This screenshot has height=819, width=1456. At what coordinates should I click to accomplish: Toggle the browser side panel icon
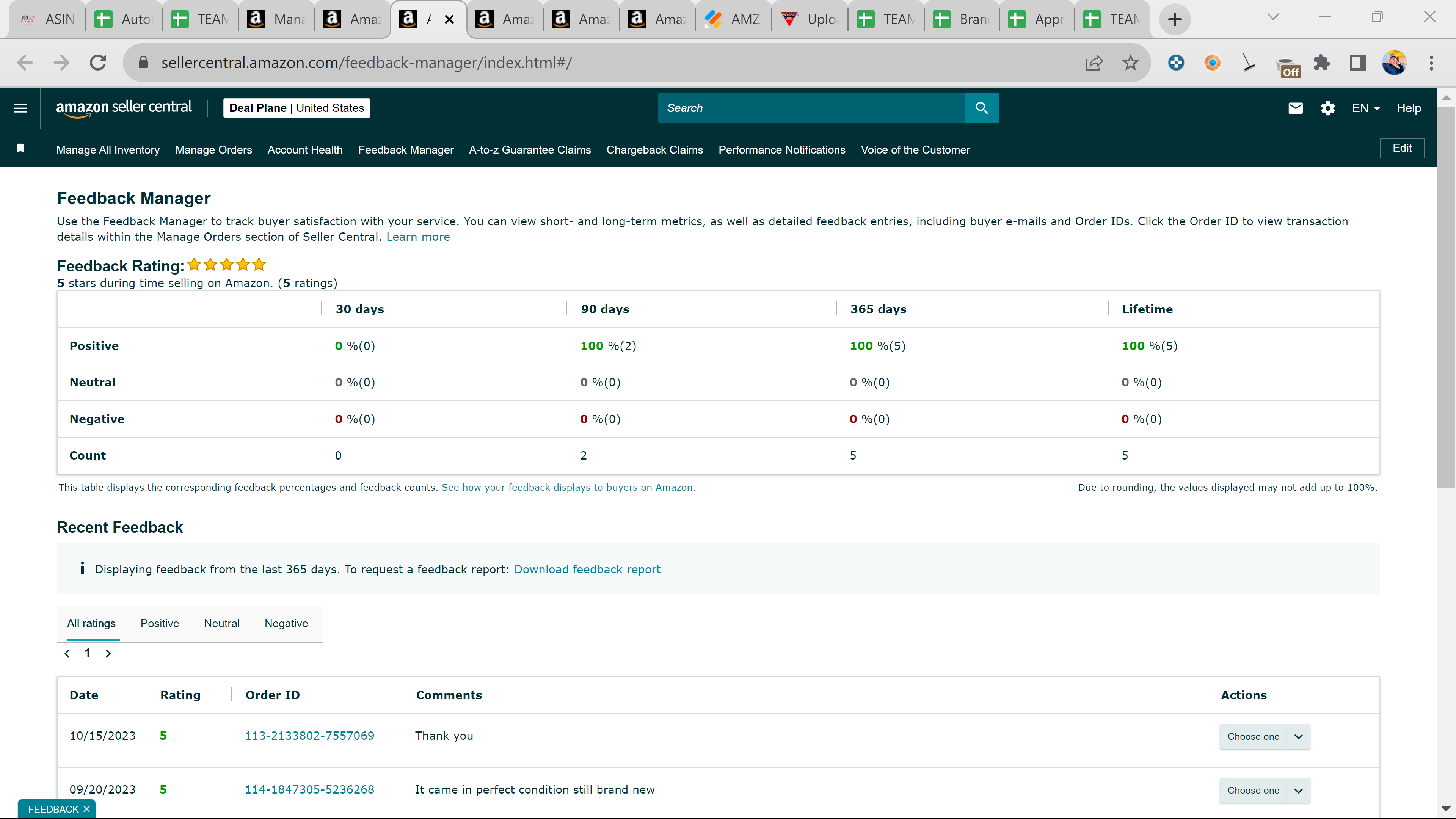coord(1358,63)
